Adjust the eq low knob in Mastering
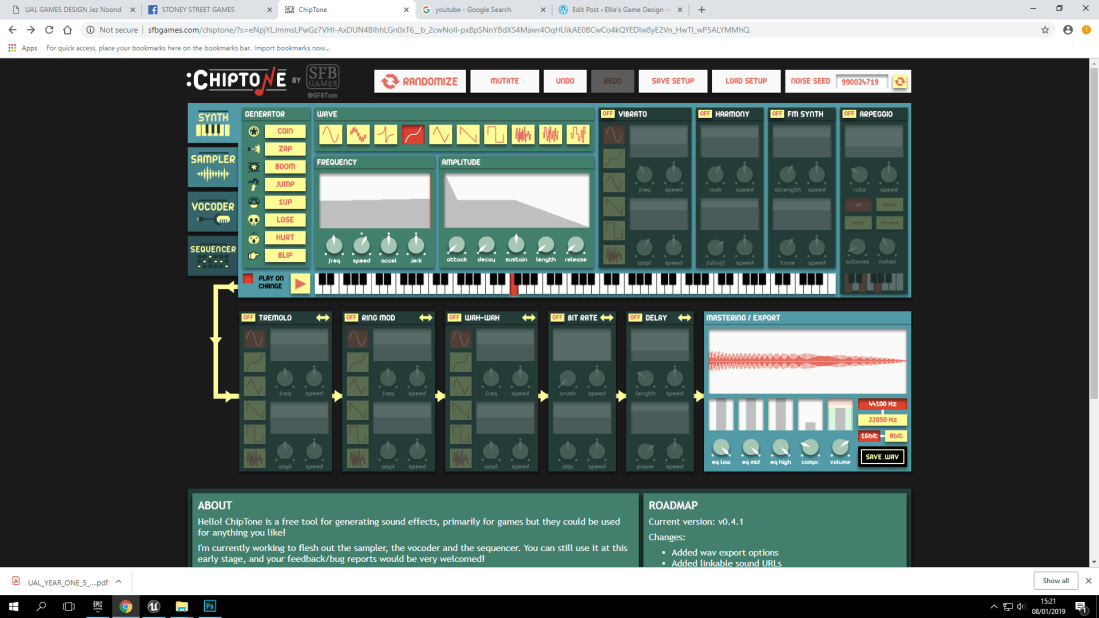The image size is (1099, 618). [723, 448]
